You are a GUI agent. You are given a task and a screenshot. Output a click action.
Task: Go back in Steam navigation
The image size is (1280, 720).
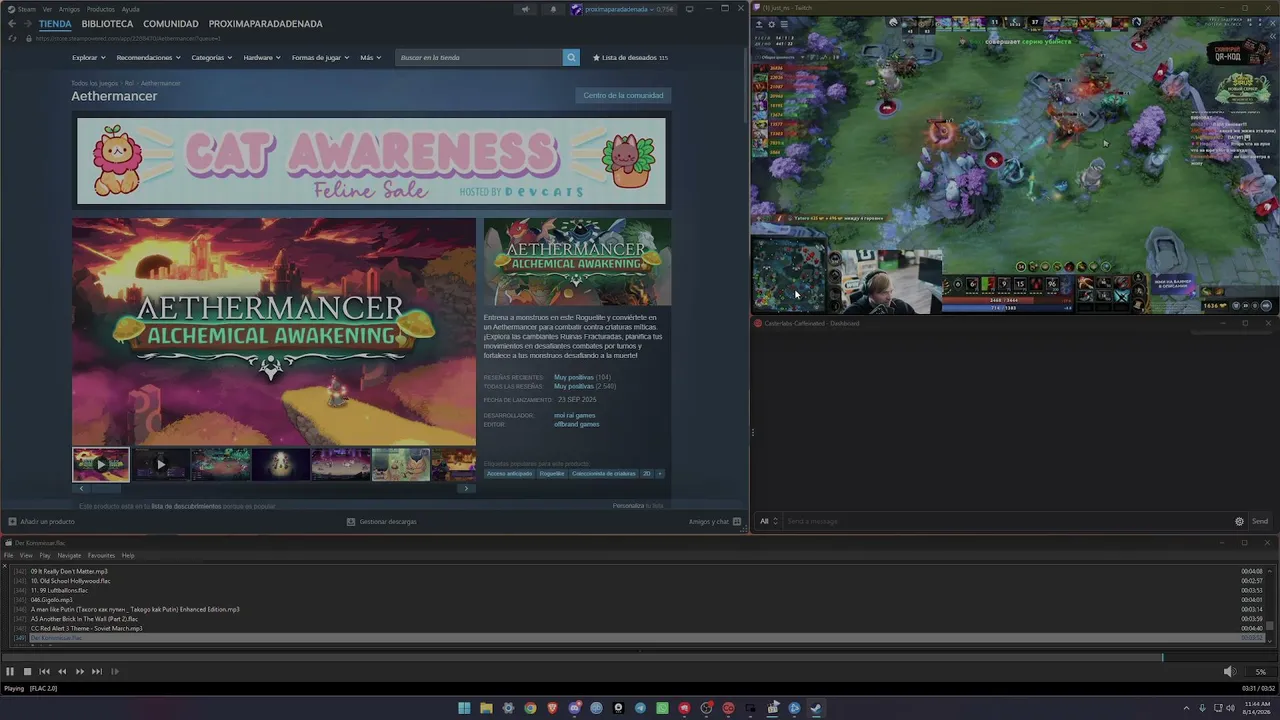(12, 24)
